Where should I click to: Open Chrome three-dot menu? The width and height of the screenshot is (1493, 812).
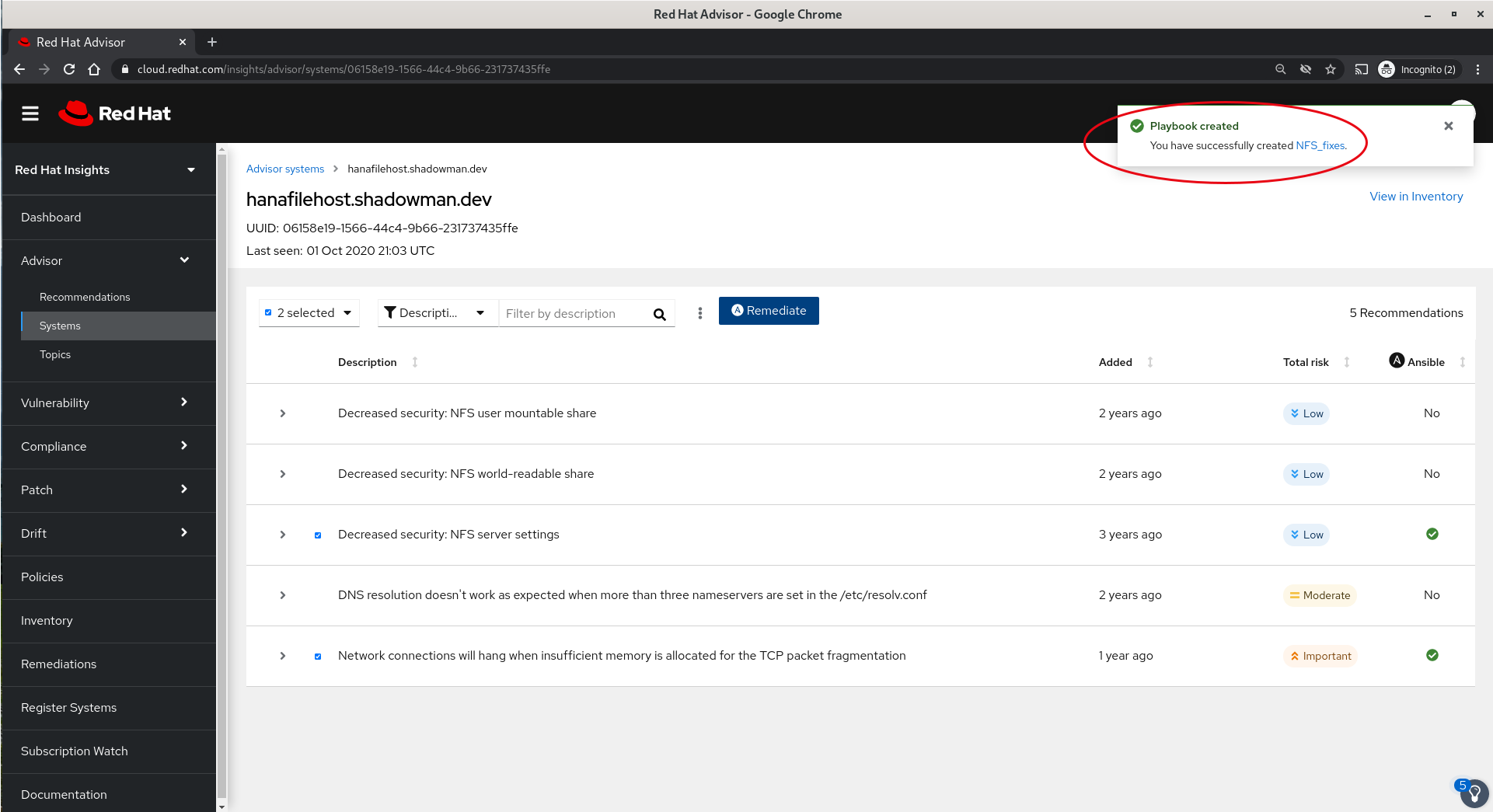1477,69
